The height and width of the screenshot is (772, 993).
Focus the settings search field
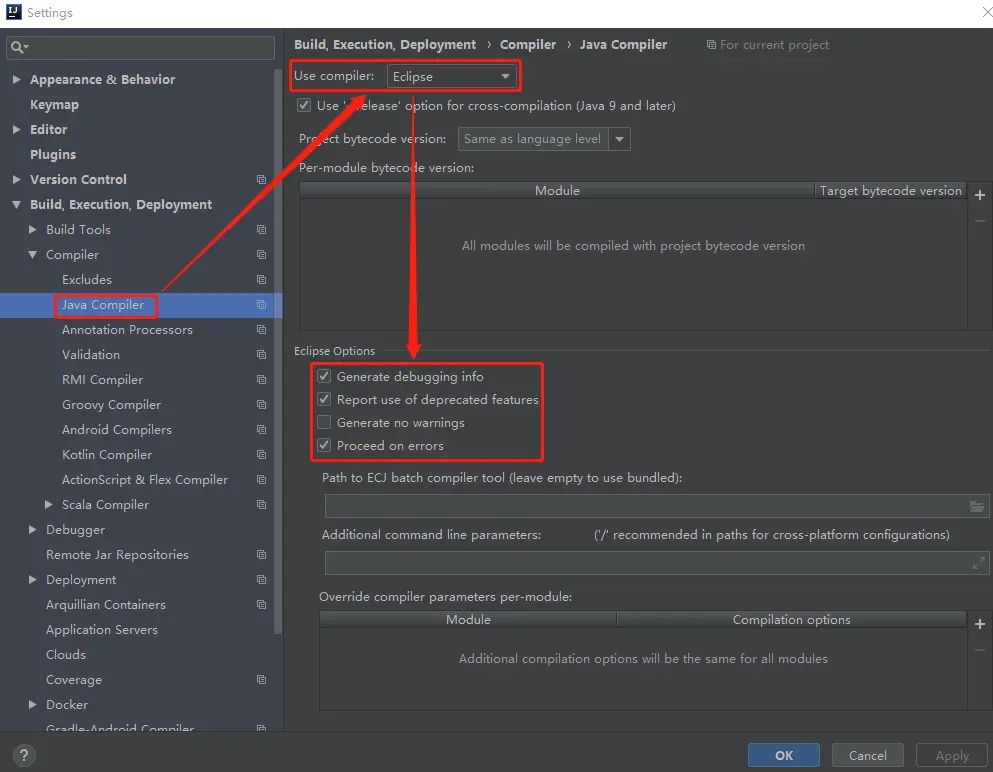coord(141,47)
